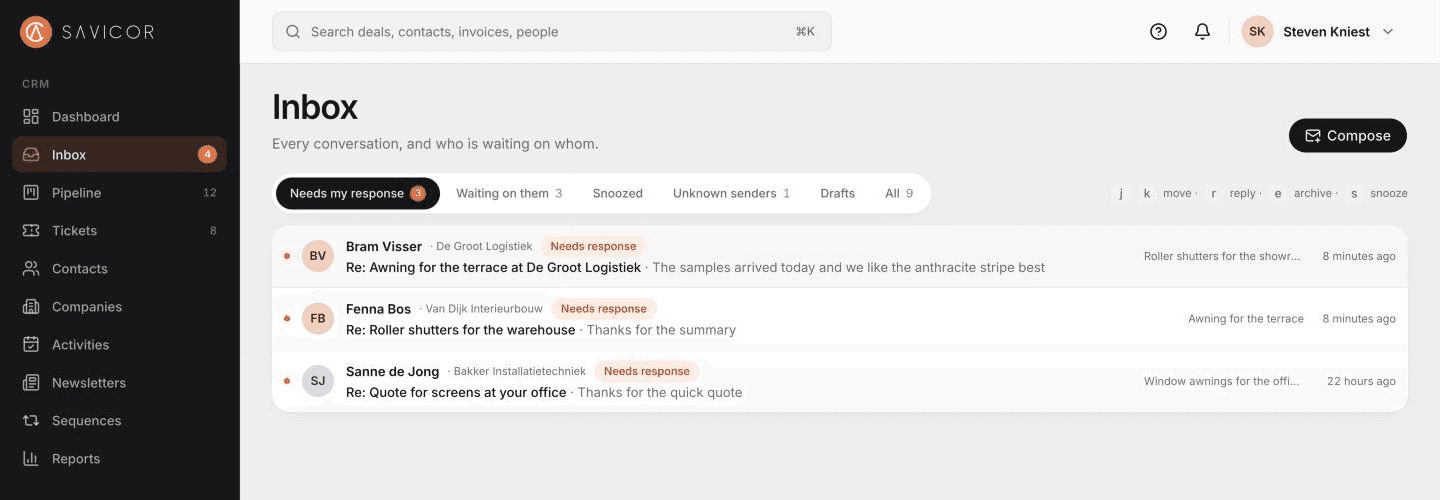Click the search magnifier icon
The height and width of the screenshot is (500, 1440).
click(293, 32)
